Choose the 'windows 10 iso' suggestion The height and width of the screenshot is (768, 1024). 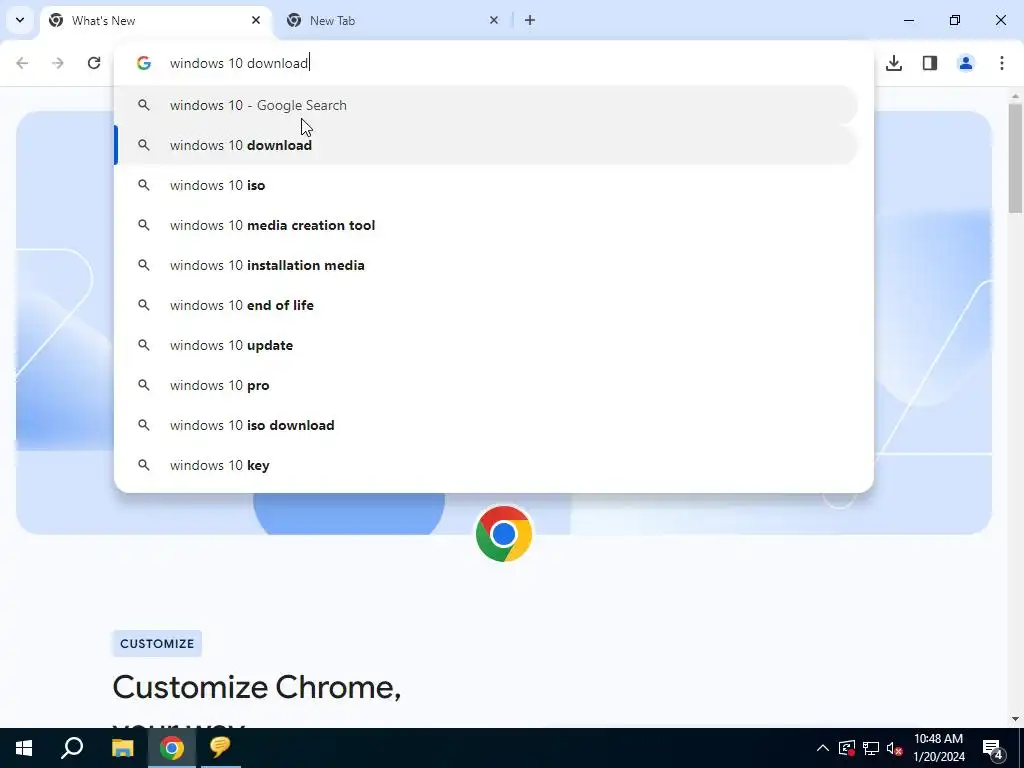click(486, 185)
